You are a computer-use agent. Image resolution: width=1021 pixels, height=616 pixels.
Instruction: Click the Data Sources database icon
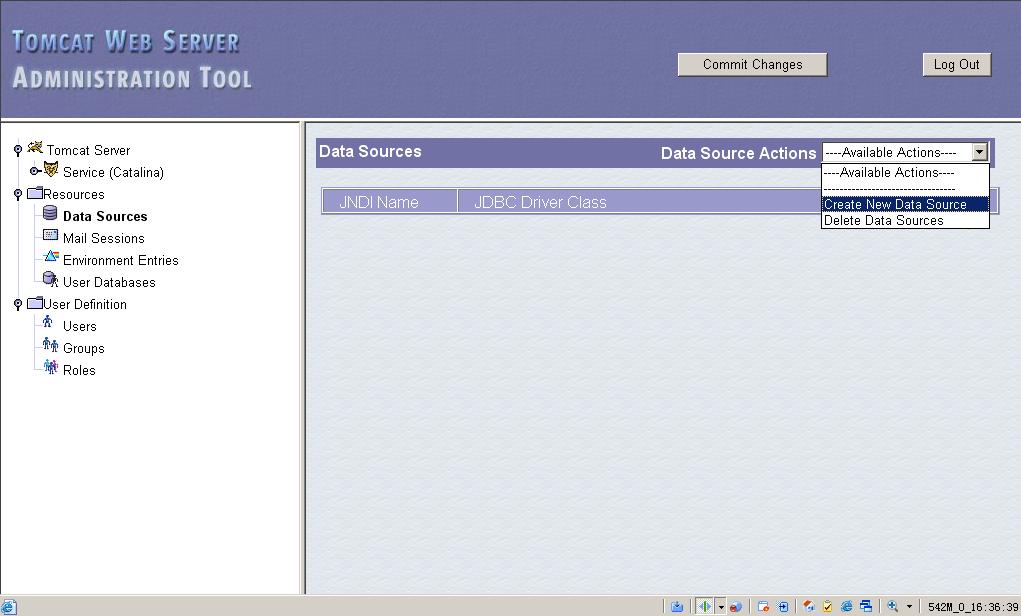point(50,213)
